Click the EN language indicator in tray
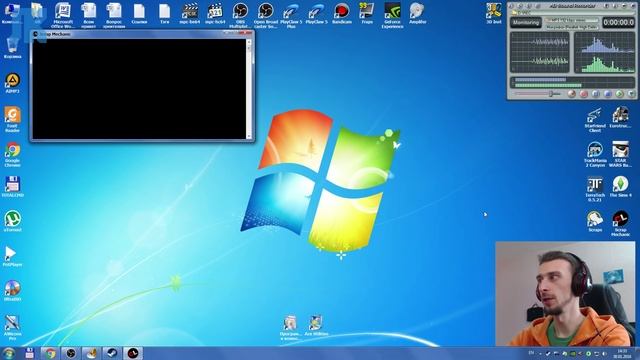Image resolution: width=640 pixels, height=360 pixels. pos(531,353)
